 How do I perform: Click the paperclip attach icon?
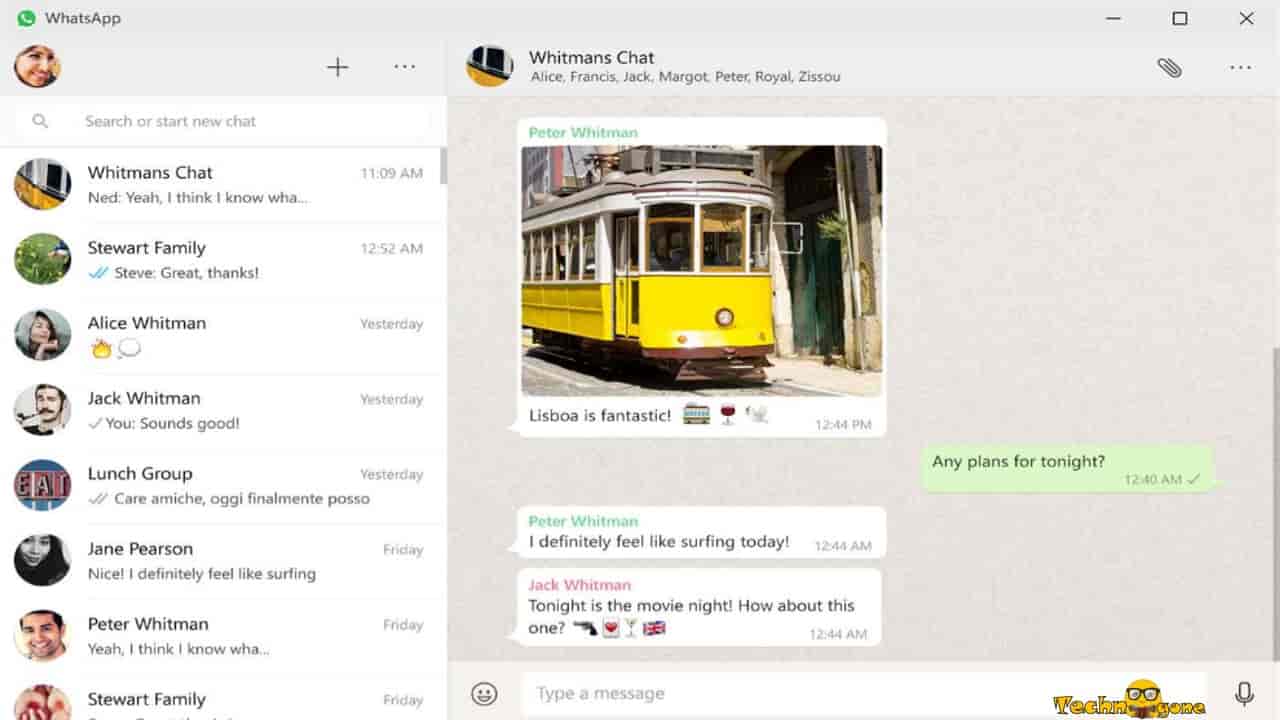coord(1169,67)
